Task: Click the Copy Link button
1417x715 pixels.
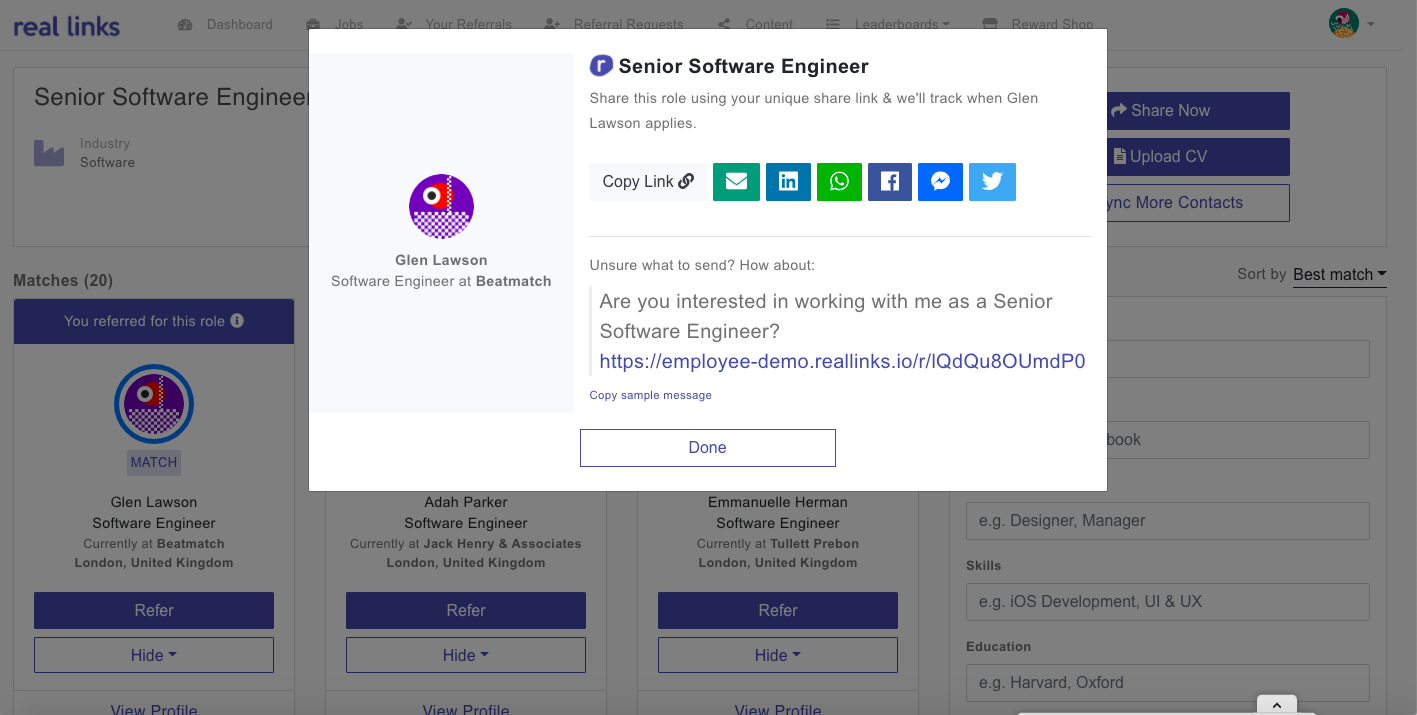Action: point(647,182)
